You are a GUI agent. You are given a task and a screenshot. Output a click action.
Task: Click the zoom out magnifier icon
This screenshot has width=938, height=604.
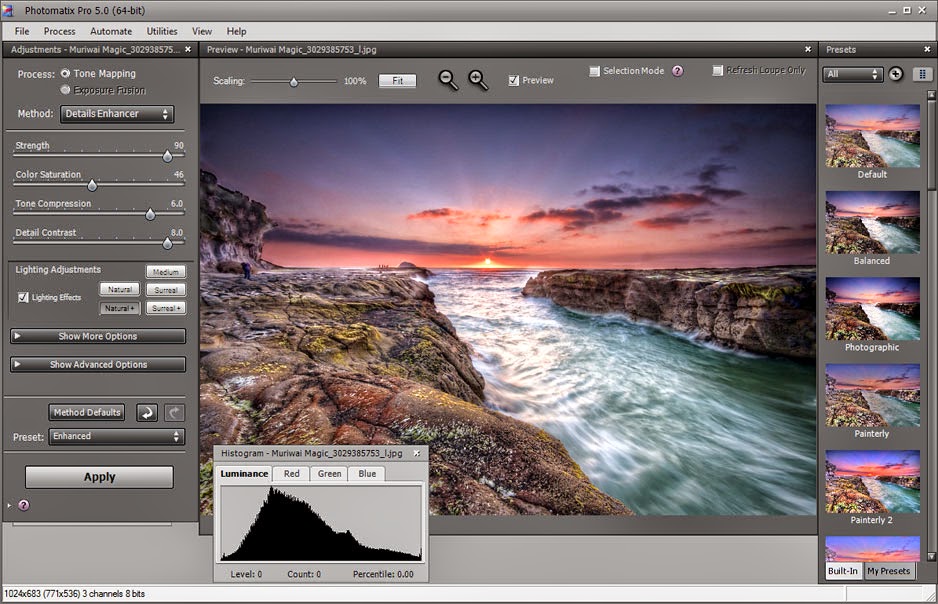pyautogui.click(x=448, y=81)
